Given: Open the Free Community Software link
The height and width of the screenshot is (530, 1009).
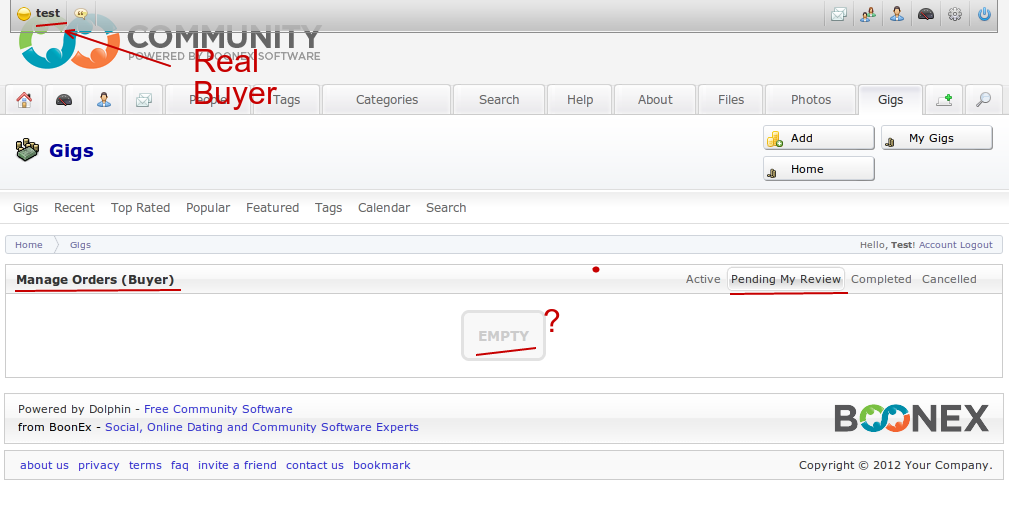Looking at the screenshot, I should [x=218, y=409].
